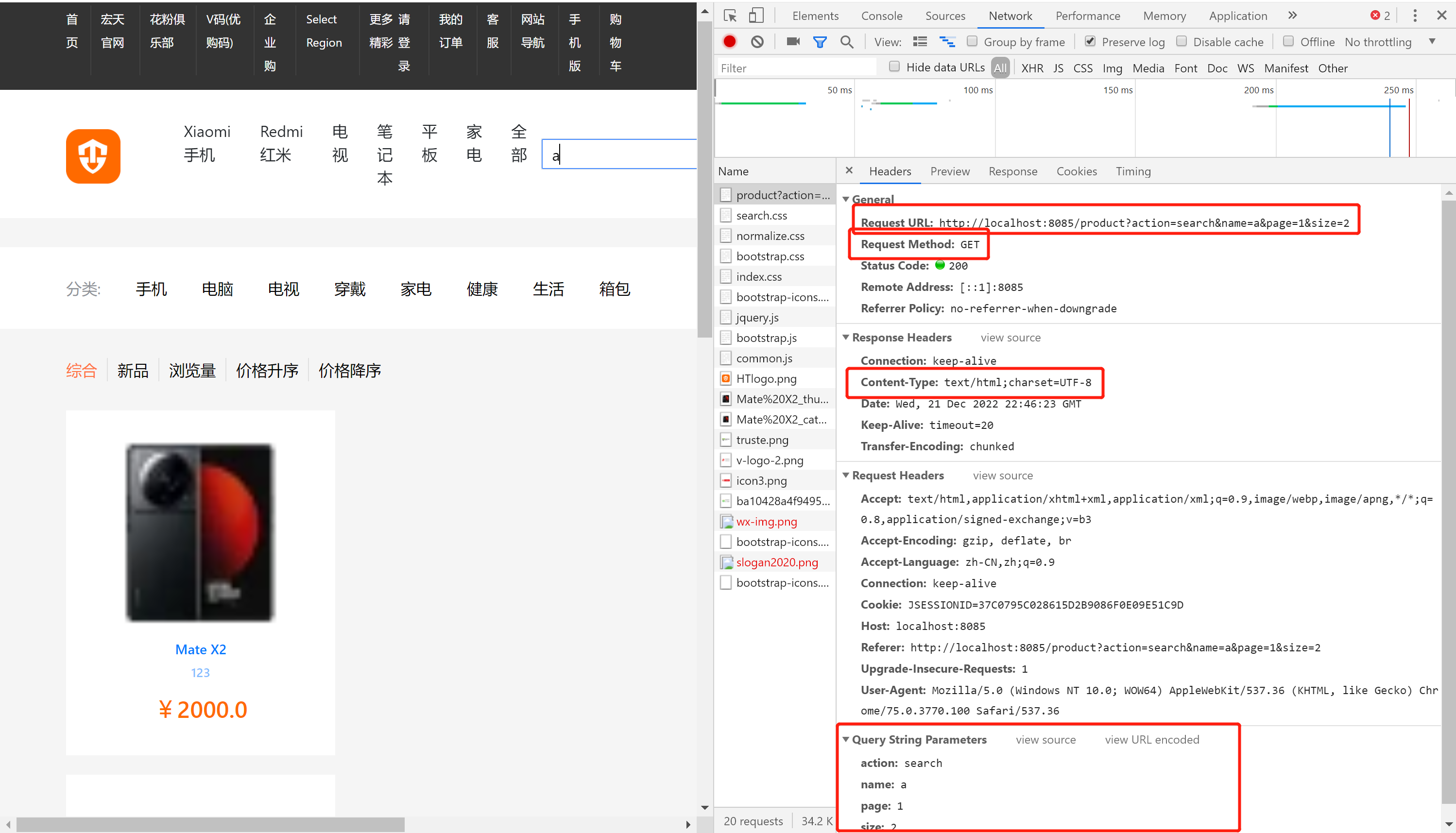Image resolution: width=1456 pixels, height=833 pixels.
Task: Toggle the network filter funnel icon
Action: pyautogui.click(x=820, y=42)
